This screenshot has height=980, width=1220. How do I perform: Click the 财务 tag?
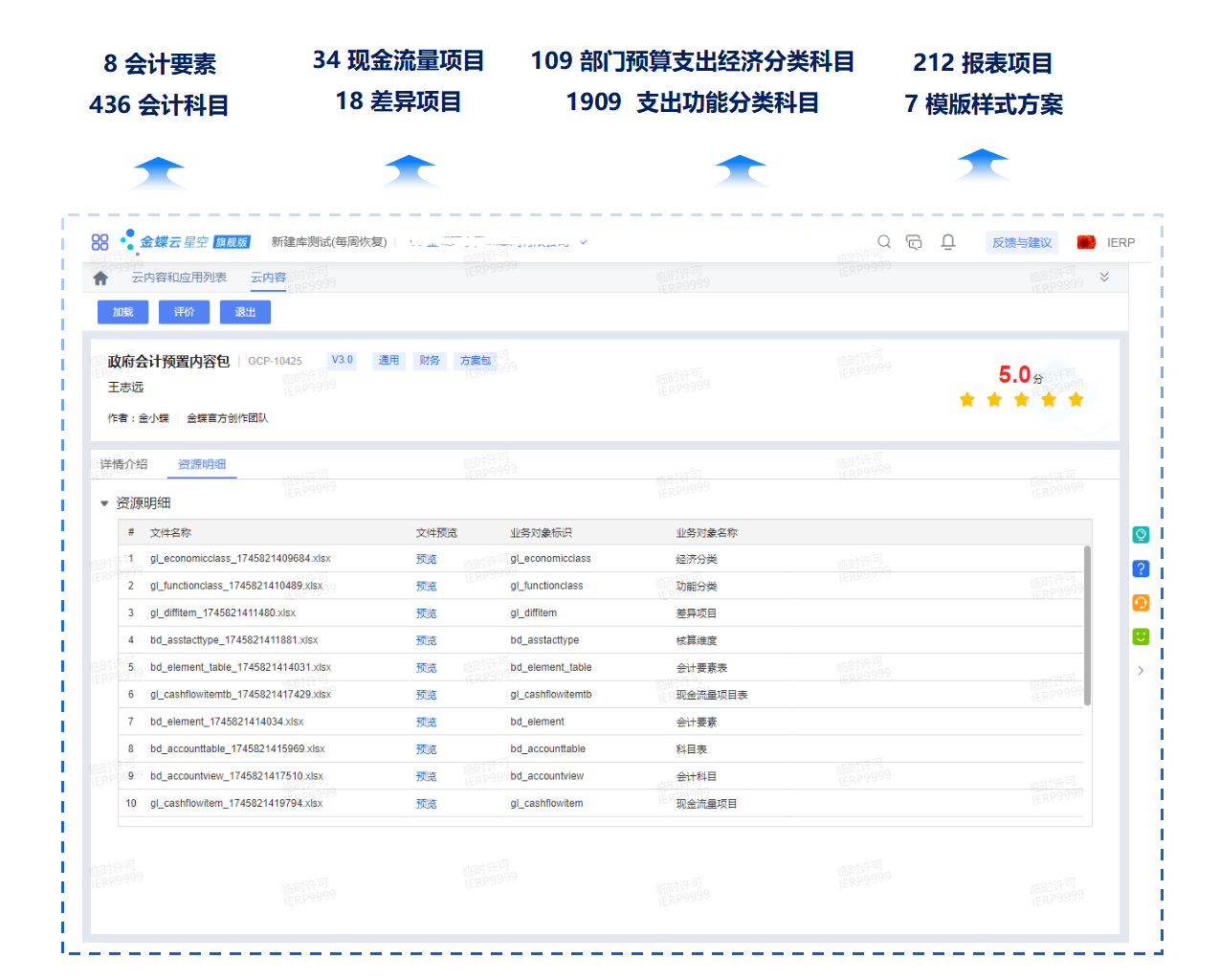point(430,361)
